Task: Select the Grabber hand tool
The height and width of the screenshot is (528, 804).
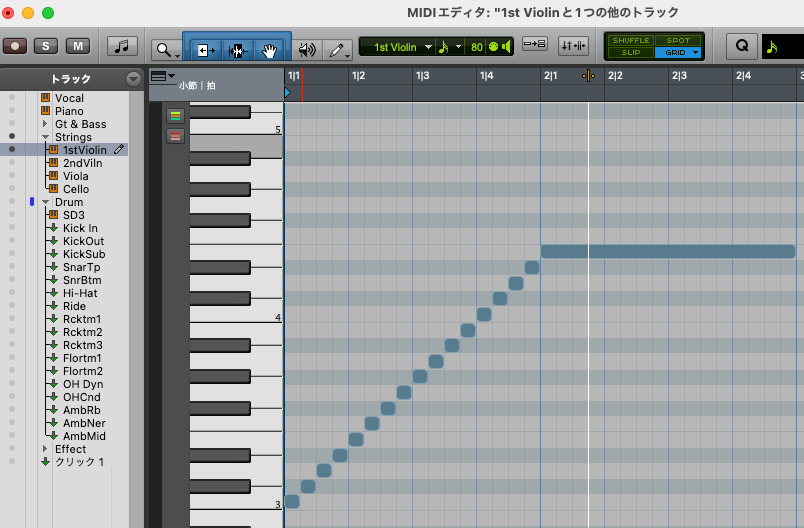Action: (x=269, y=50)
